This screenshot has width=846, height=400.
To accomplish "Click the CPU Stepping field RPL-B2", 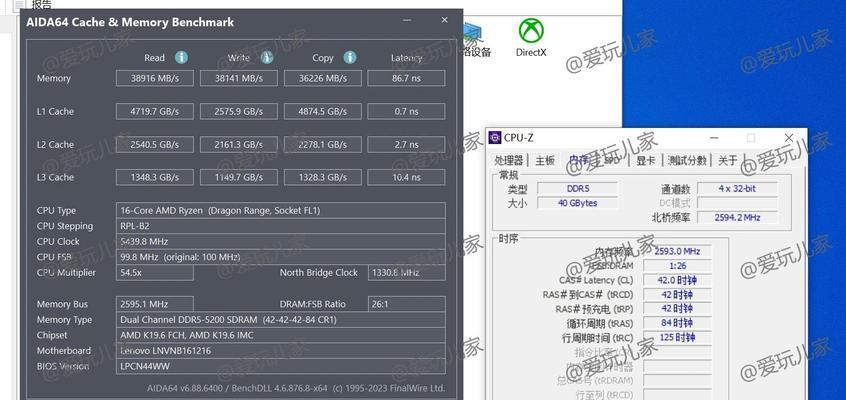I will click(x=281, y=226).
